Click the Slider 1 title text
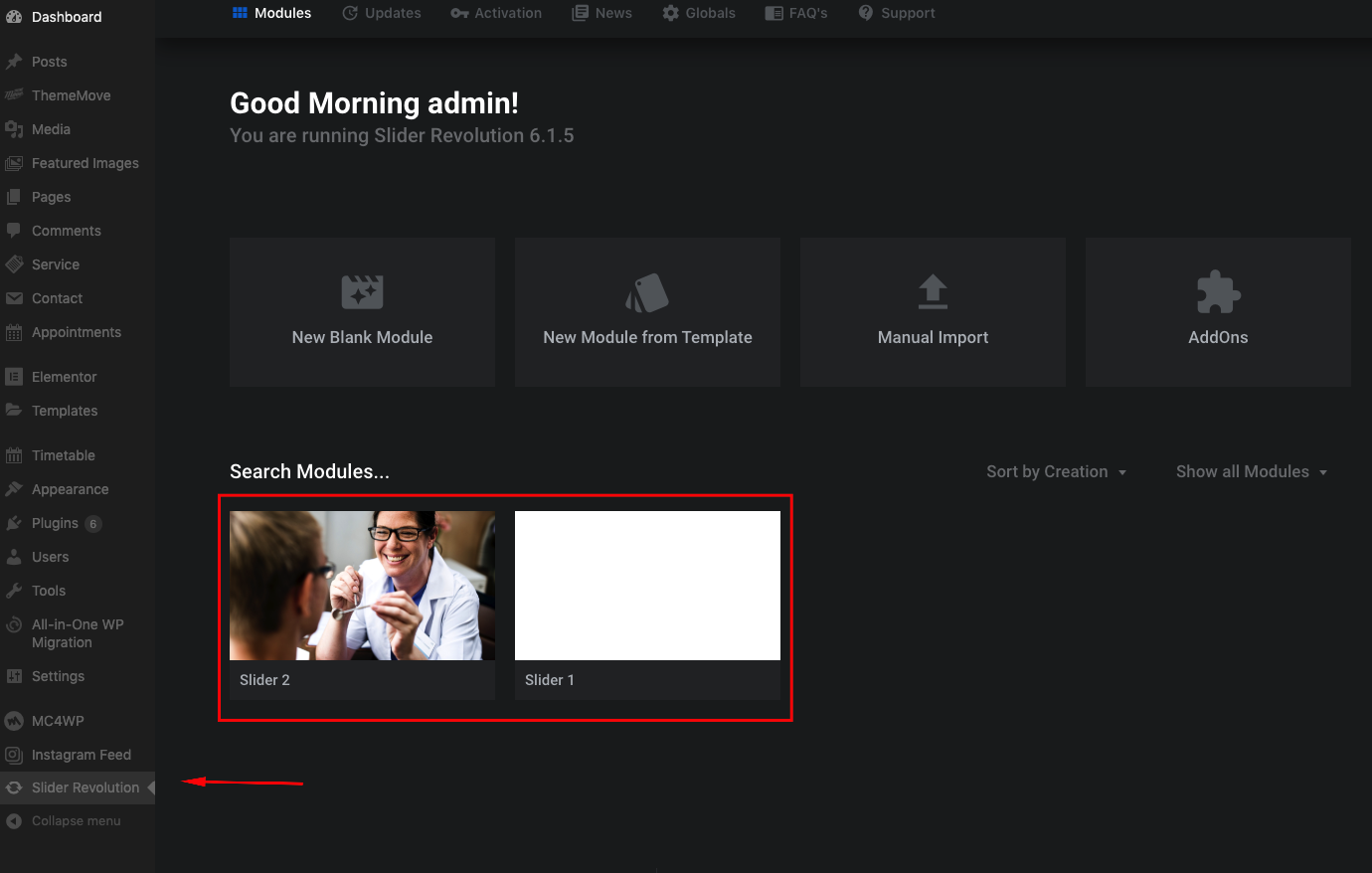1372x873 pixels. tap(550, 680)
